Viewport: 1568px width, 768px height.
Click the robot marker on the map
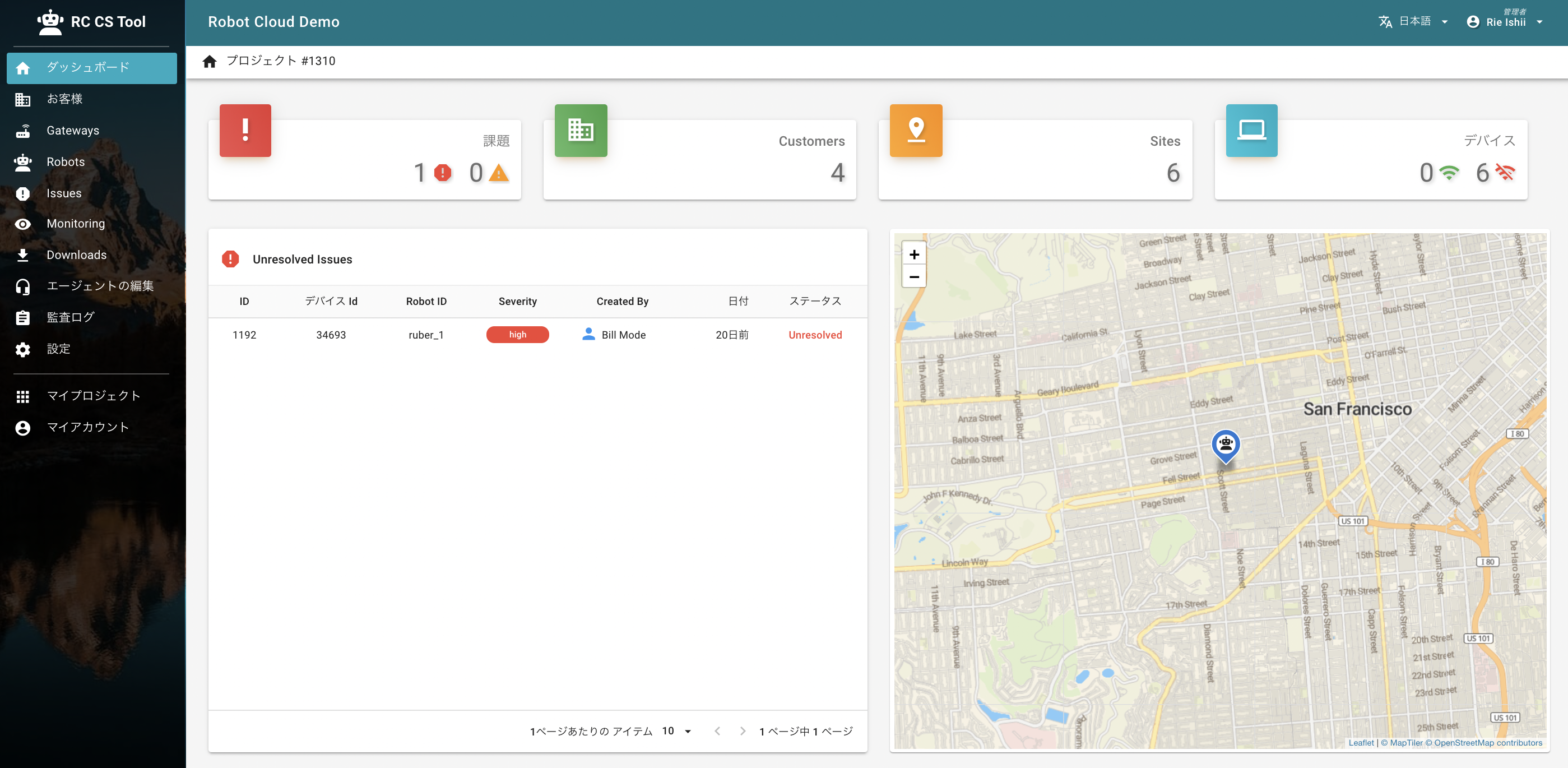point(1225,446)
